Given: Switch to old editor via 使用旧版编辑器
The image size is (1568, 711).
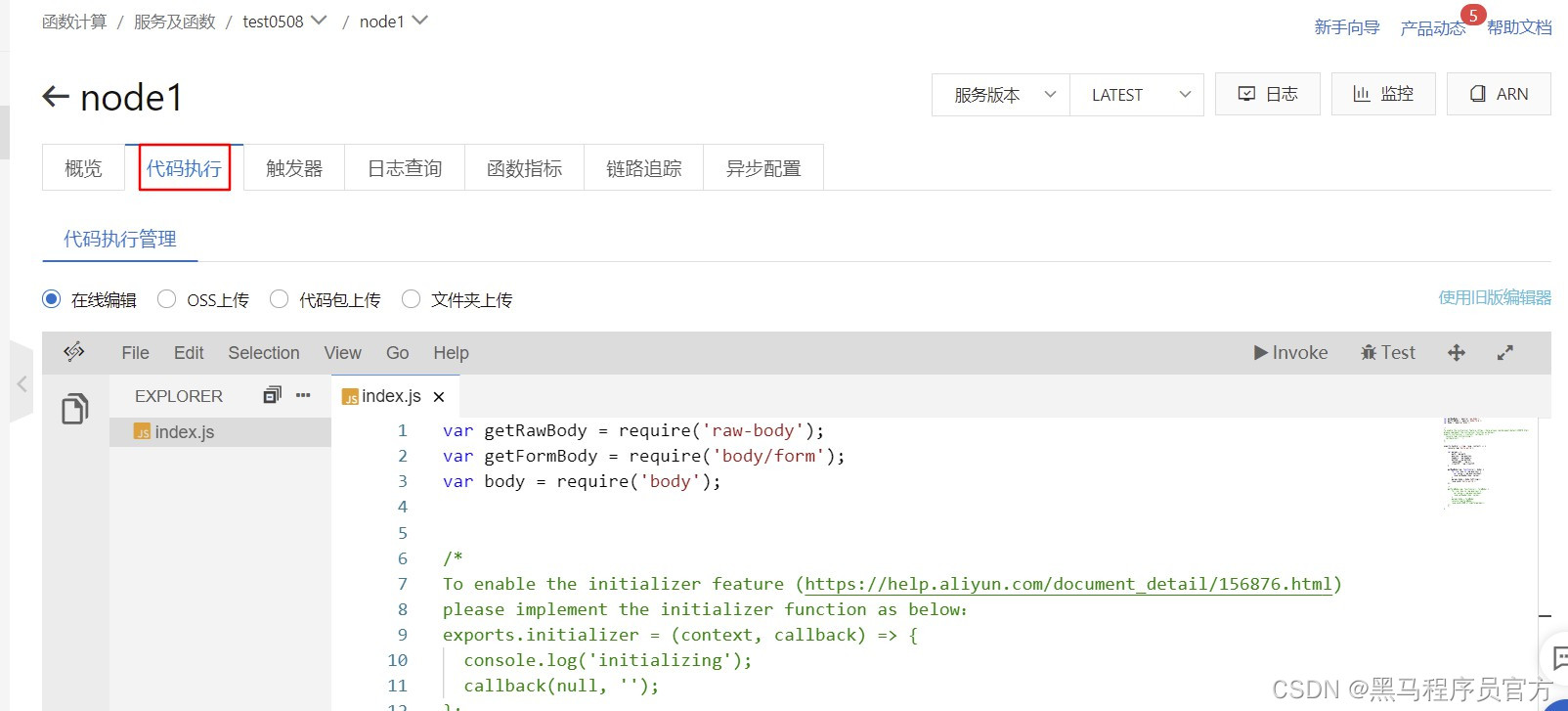Looking at the screenshot, I should [x=1495, y=297].
